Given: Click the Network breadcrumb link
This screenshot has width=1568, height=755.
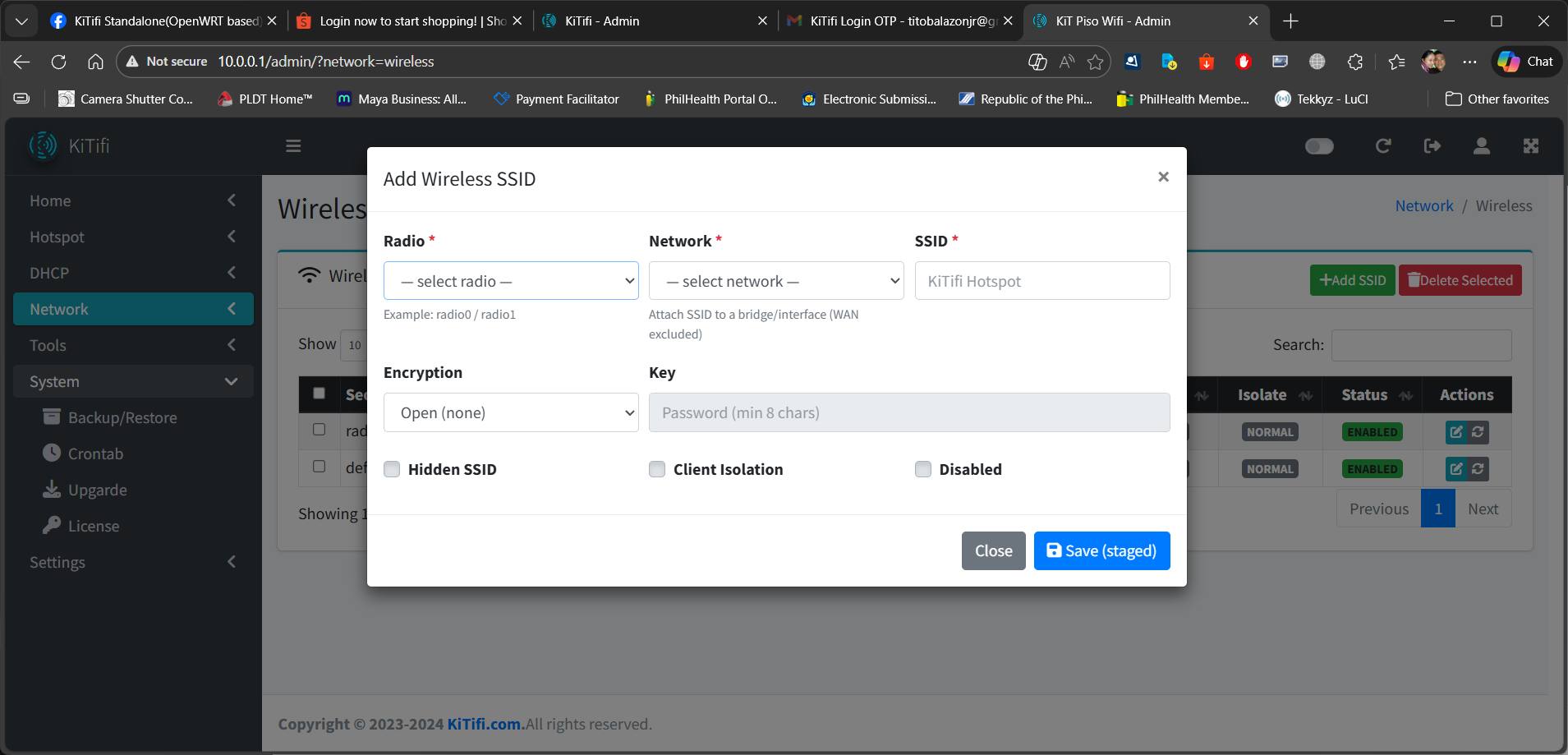Looking at the screenshot, I should coord(1424,205).
